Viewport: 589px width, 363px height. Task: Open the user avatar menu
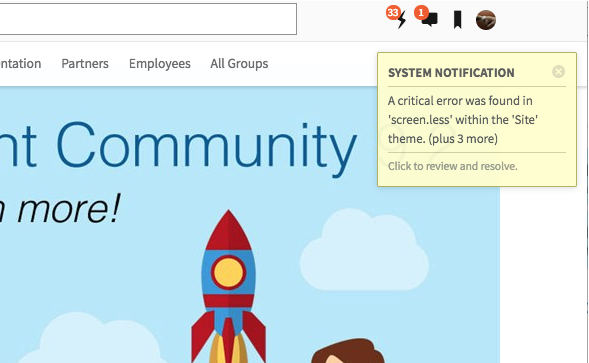coord(486,20)
